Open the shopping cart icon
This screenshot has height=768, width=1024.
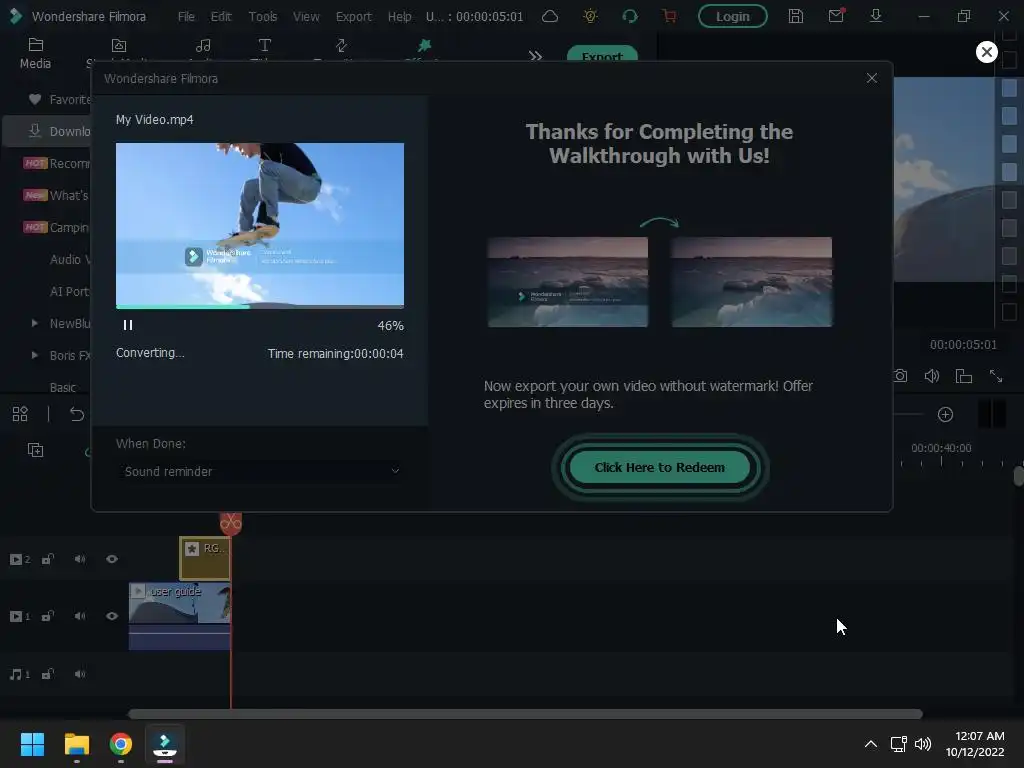[669, 16]
